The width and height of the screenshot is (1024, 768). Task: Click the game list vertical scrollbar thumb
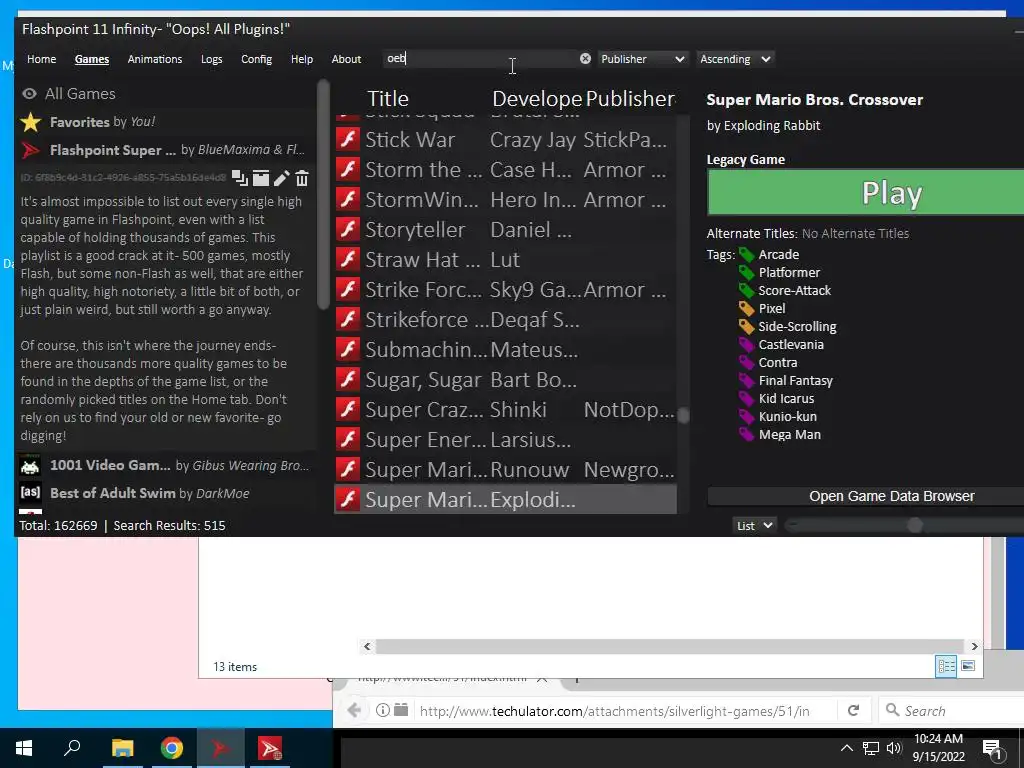click(x=683, y=416)
